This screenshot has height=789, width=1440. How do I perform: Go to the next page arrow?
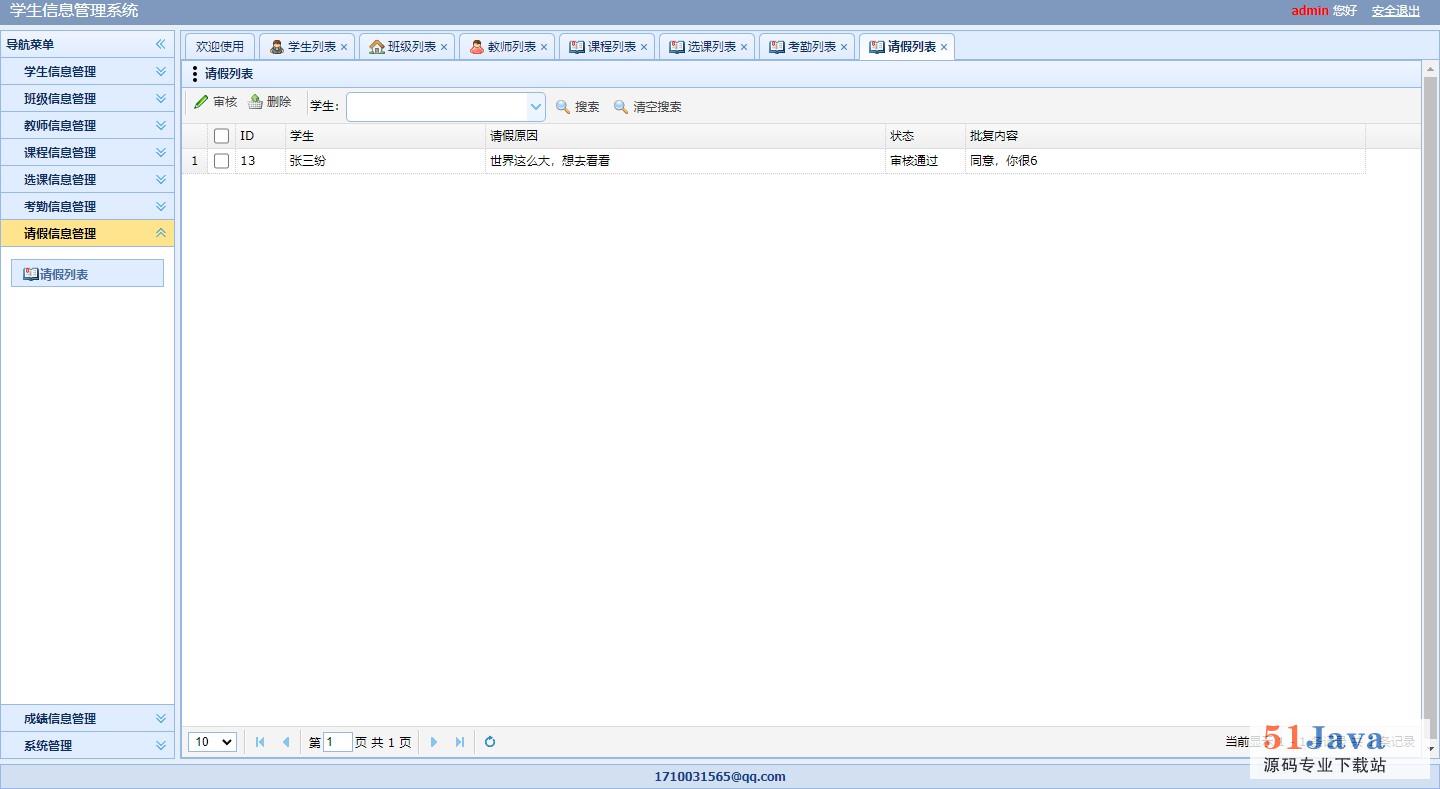(434, 742)
